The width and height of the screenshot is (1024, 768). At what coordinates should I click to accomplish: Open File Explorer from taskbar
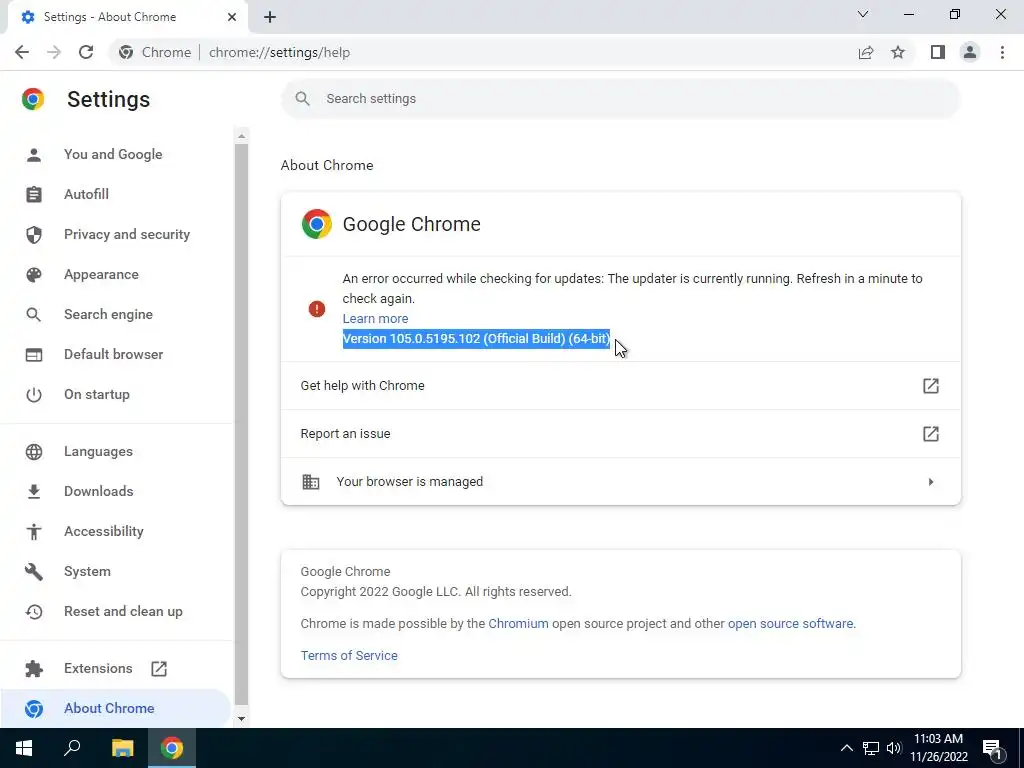(x=122, y=748)
